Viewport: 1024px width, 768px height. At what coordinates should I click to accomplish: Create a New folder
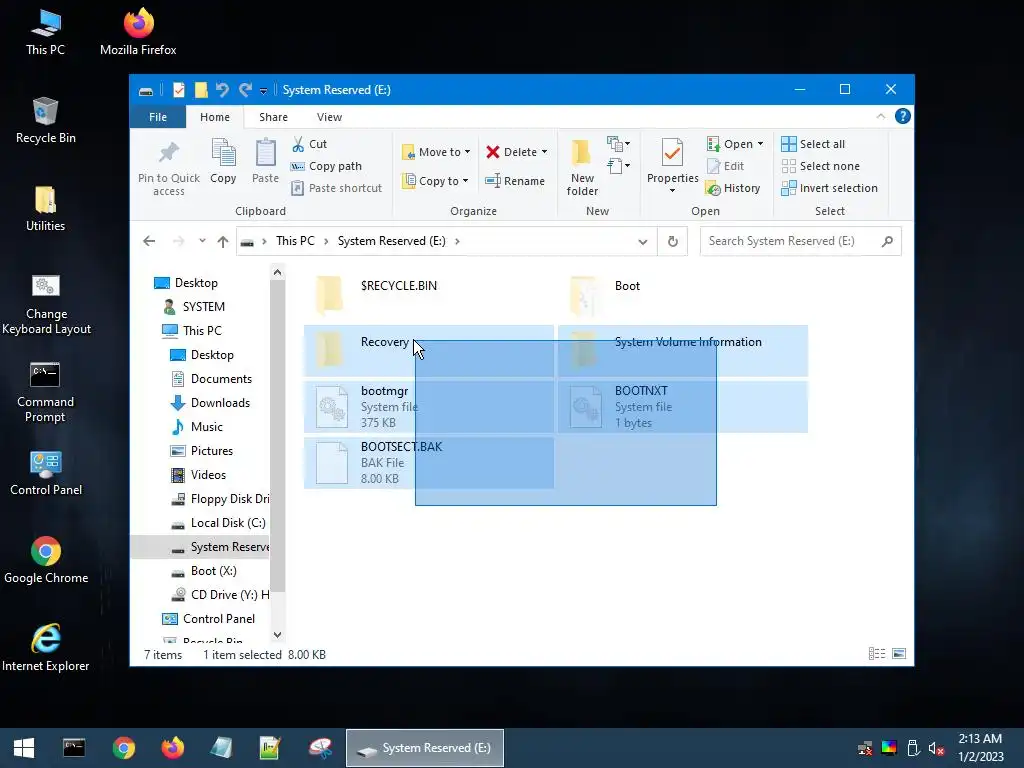582,167
